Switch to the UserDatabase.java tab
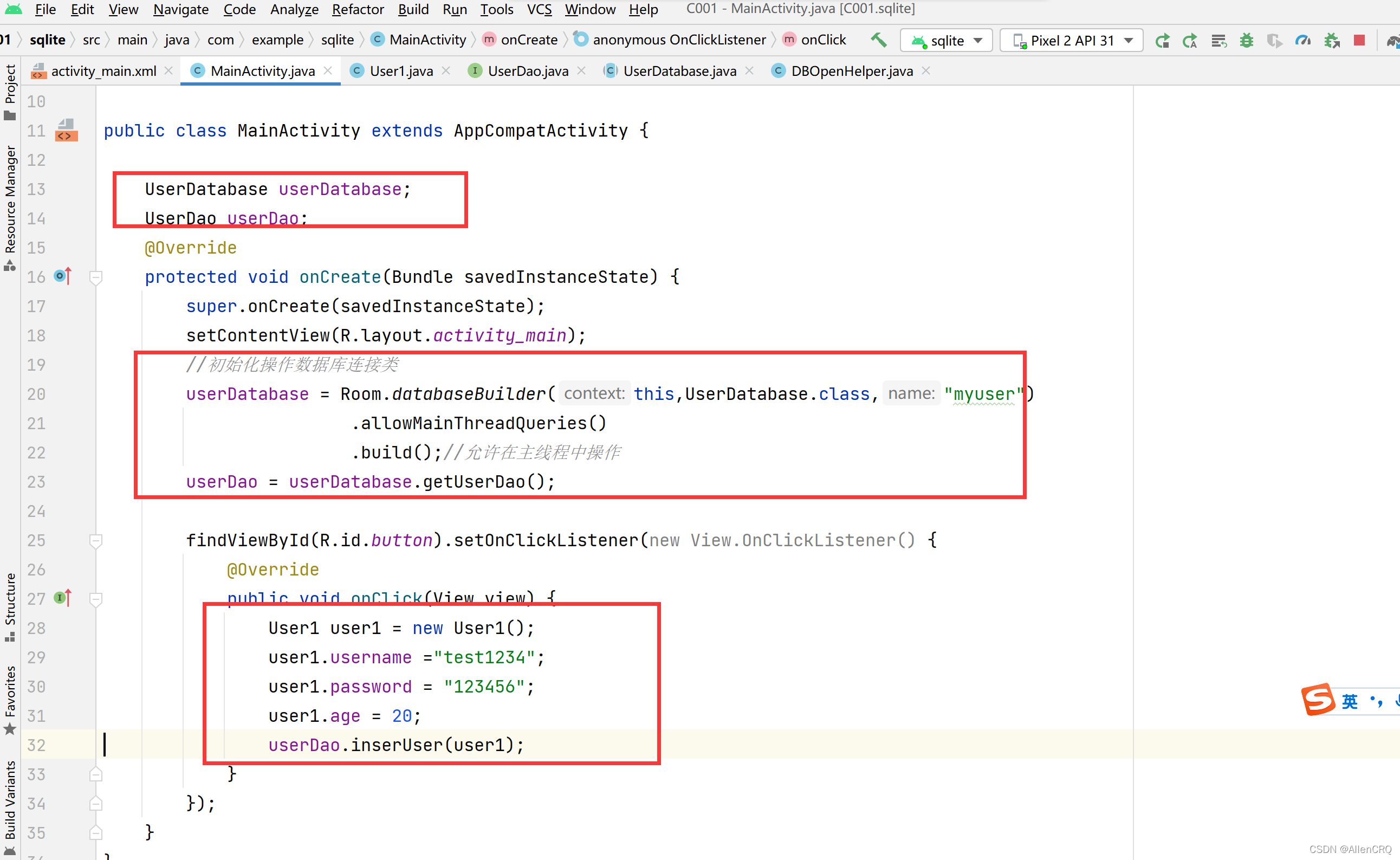Viewport: 1400px width, 860px height. tap(679, 70)
